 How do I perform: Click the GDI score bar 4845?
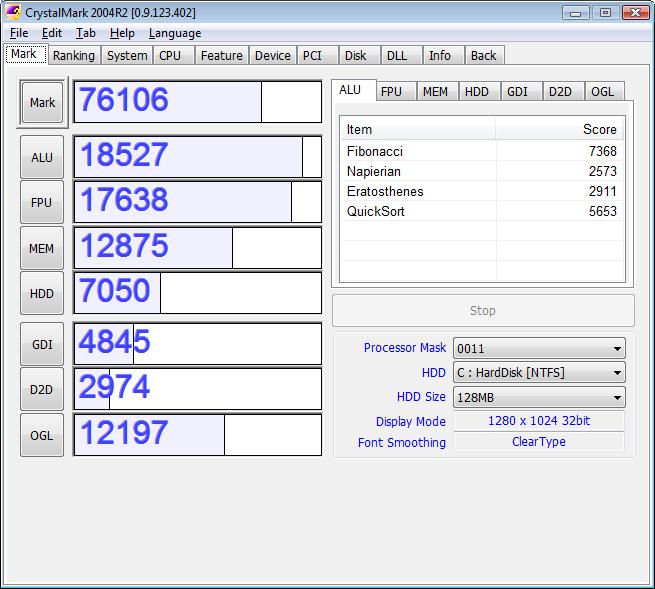click(x=198, y=344)
